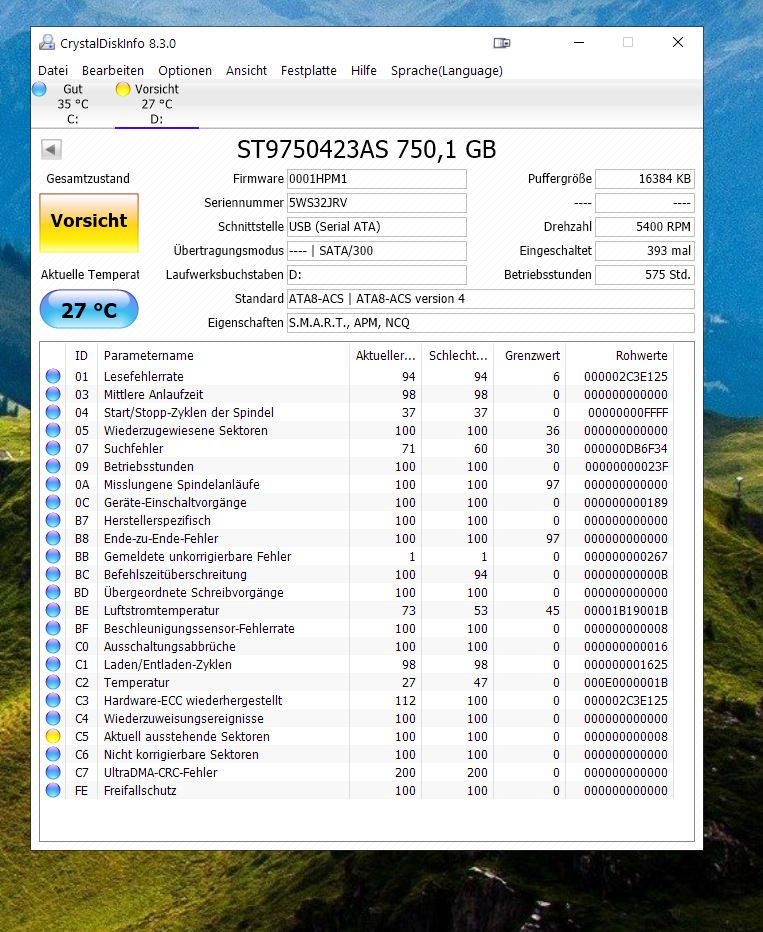Click the blue status orb for drive C:
The height and width of the screenshot is (932, 763).
(x=40, y=89)
